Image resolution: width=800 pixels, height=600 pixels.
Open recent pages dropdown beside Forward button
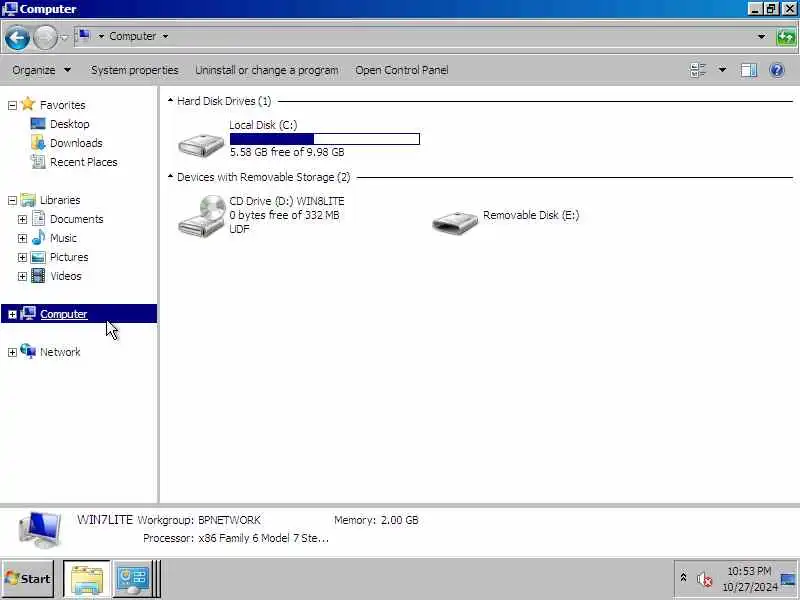(64, 37)
